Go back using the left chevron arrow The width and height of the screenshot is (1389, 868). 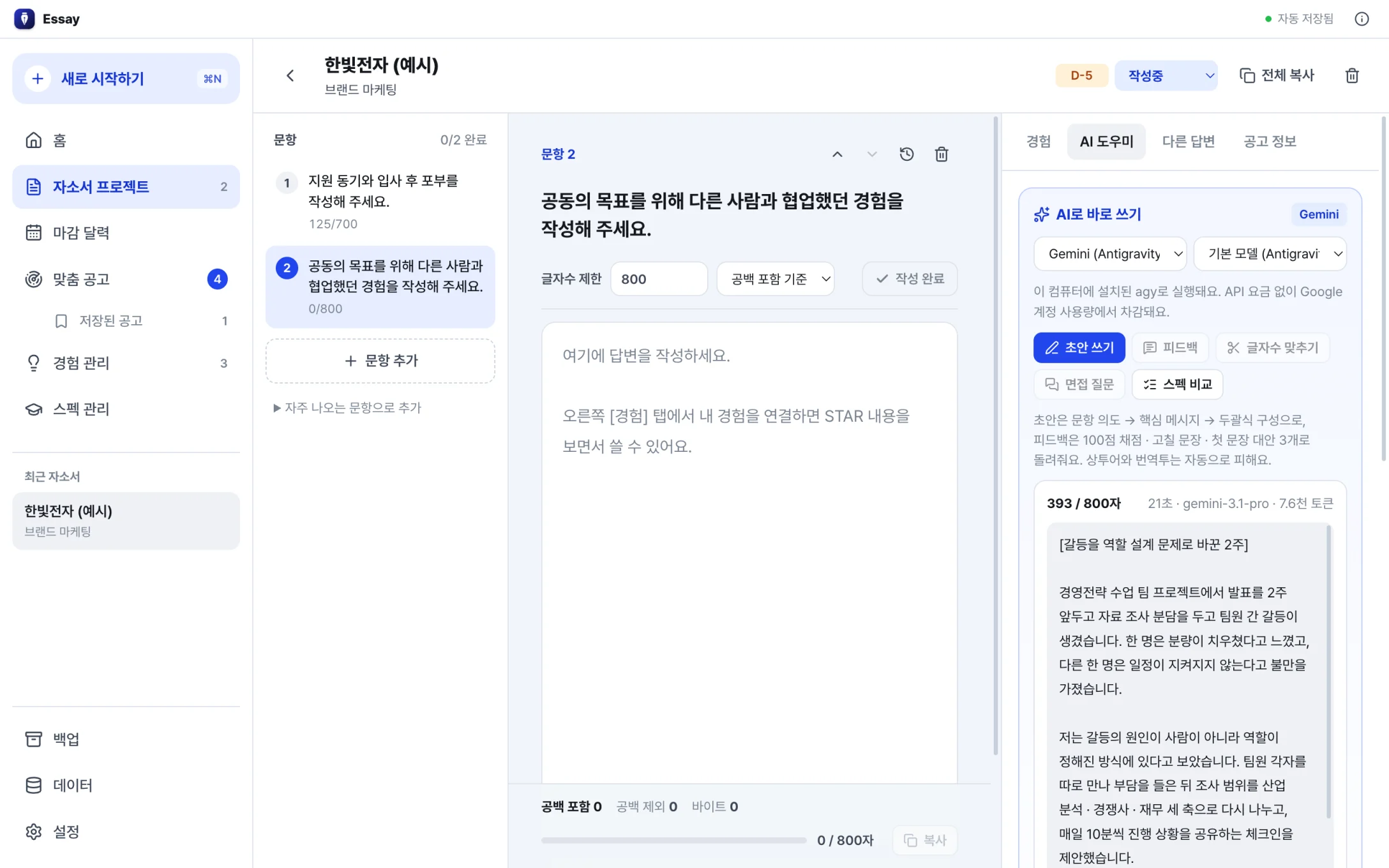click(290, 76)
